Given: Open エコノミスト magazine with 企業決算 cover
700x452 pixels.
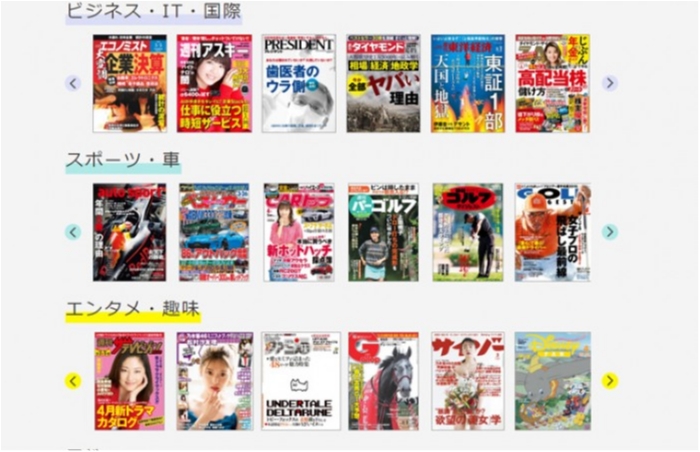Looking at the screenshot, I should 130,84.
